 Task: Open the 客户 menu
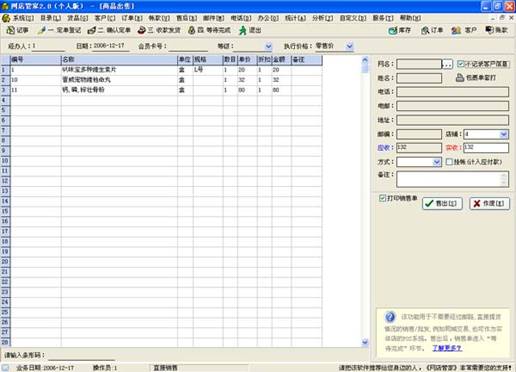(105, 18)
